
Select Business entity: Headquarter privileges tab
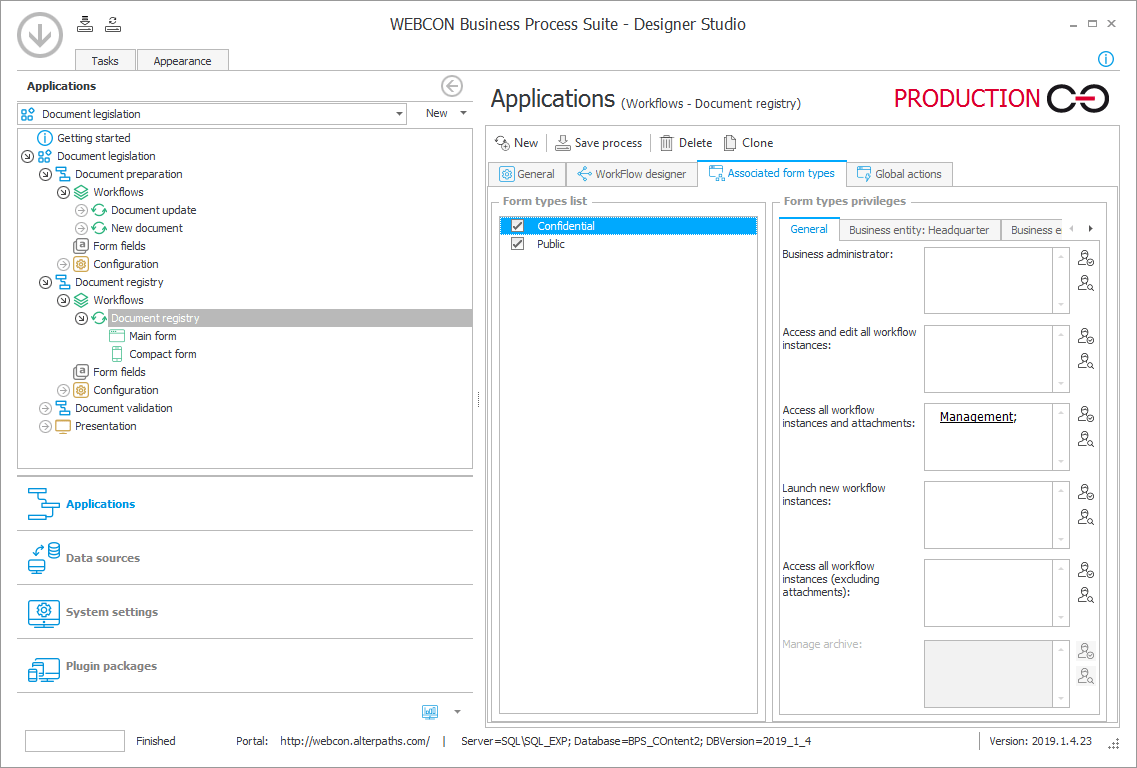[x=919, y=230]
